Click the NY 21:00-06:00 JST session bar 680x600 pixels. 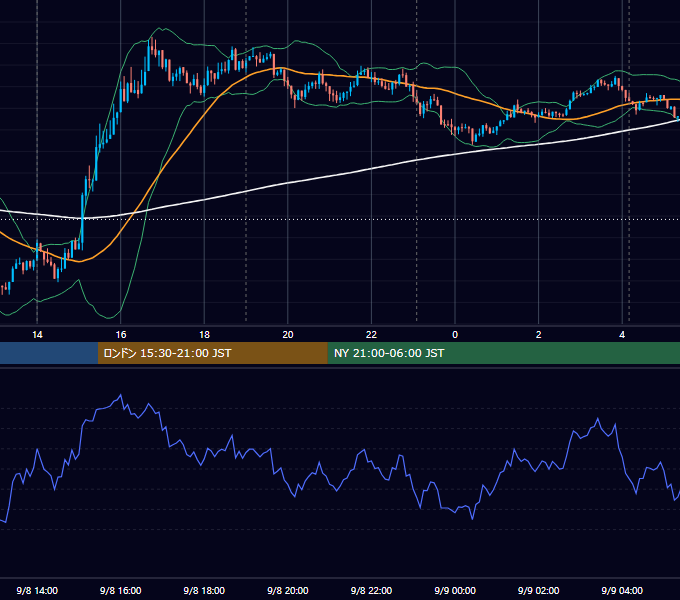pyautogui.click(x=503, y=353)
